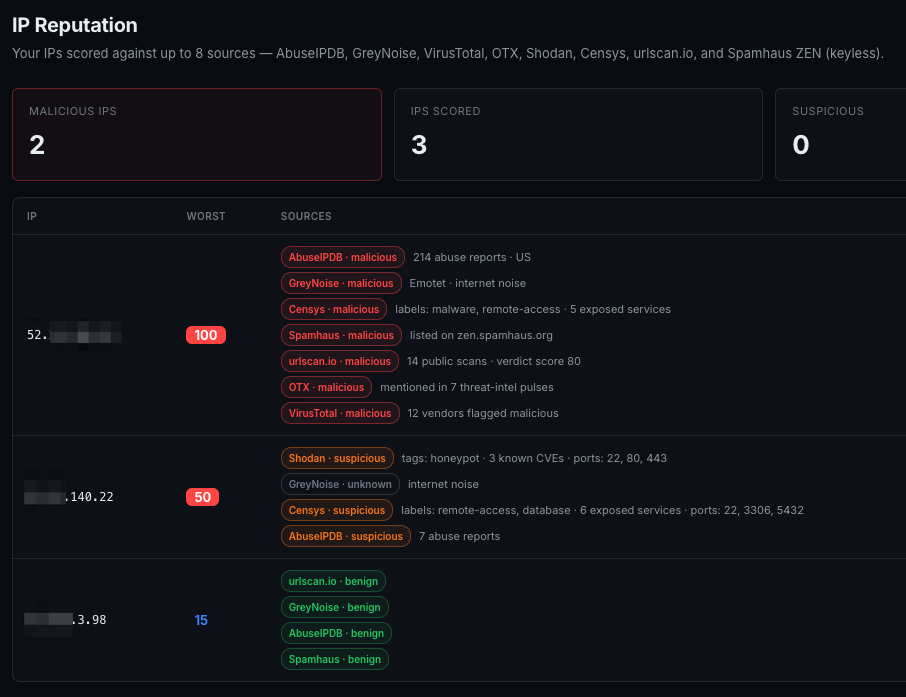
Task: Click the worst score 100 pill
Action: click(x=206, y=335)
